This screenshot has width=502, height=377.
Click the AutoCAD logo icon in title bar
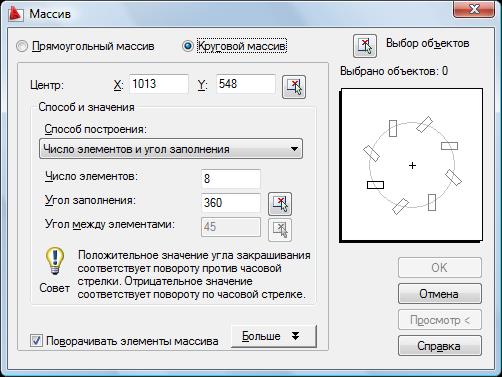(16, 14)
